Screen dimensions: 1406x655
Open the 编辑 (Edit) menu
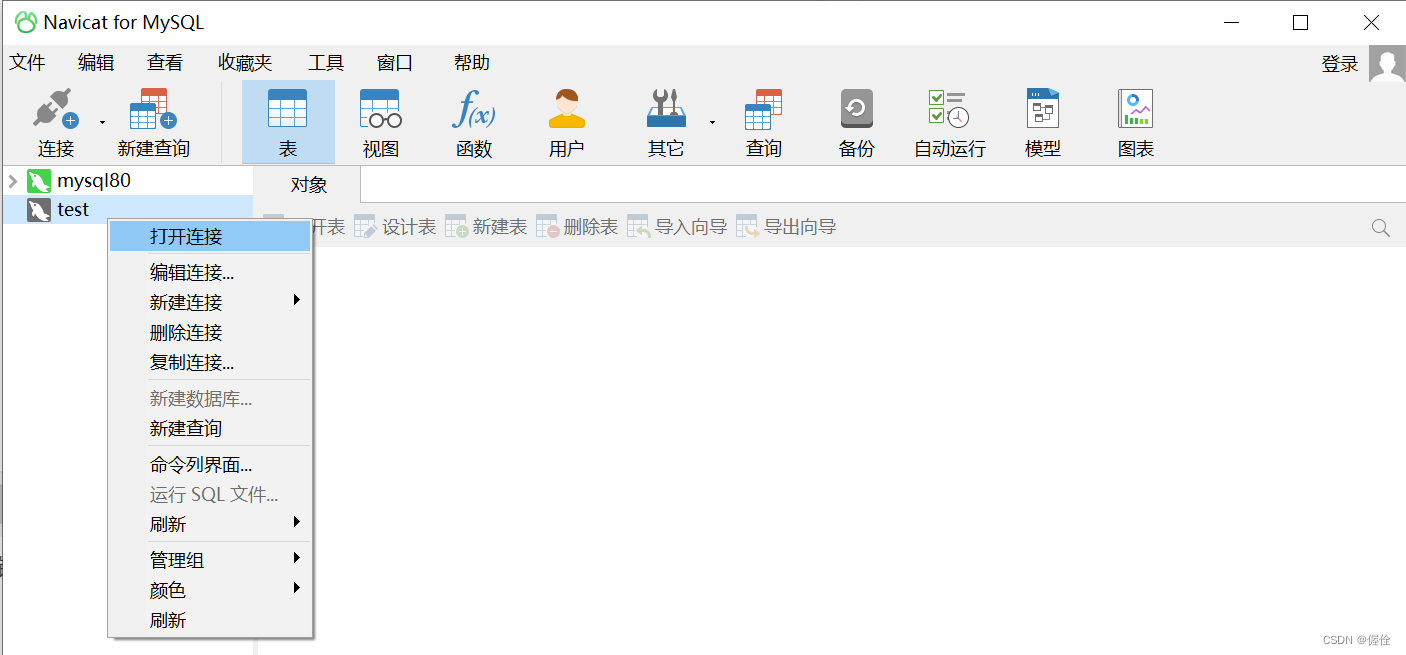pyautogui.click(x=96, y=63)
